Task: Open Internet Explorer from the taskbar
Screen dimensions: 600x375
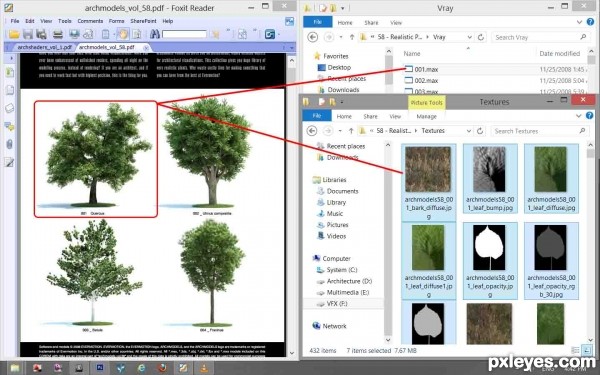Action: [x=141, y=368]
